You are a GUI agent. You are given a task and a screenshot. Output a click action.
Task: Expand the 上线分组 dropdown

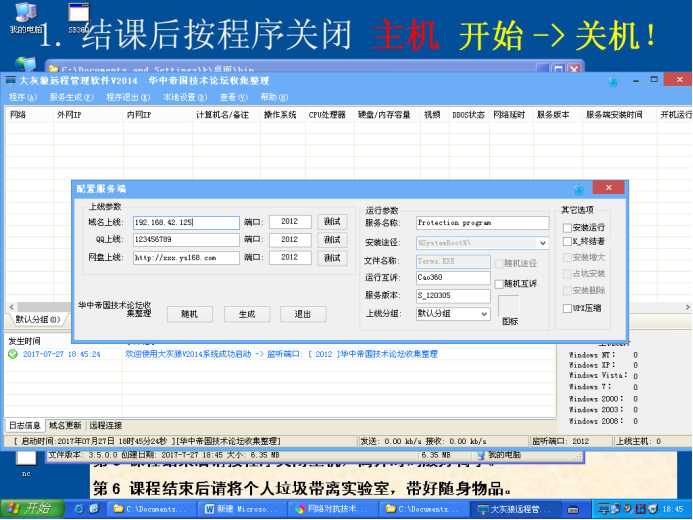484,314
